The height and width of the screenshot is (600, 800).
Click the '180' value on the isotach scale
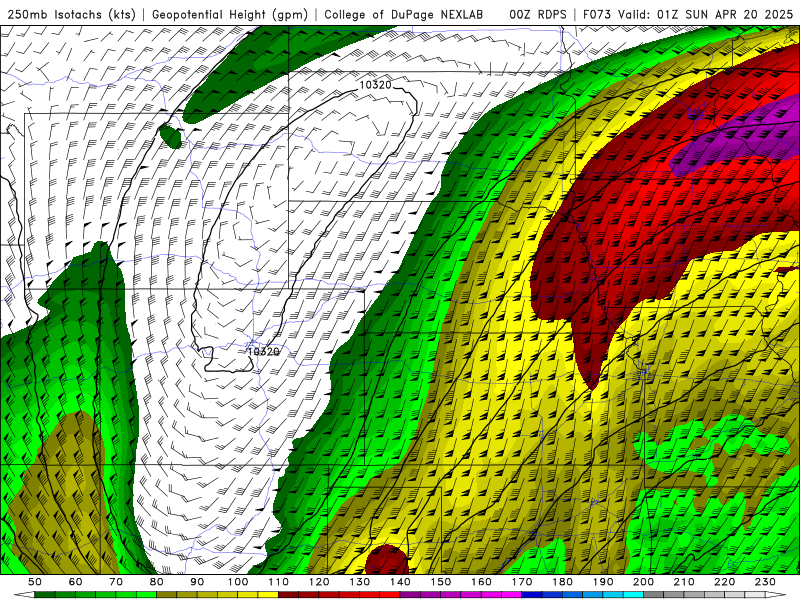[562, 582]
